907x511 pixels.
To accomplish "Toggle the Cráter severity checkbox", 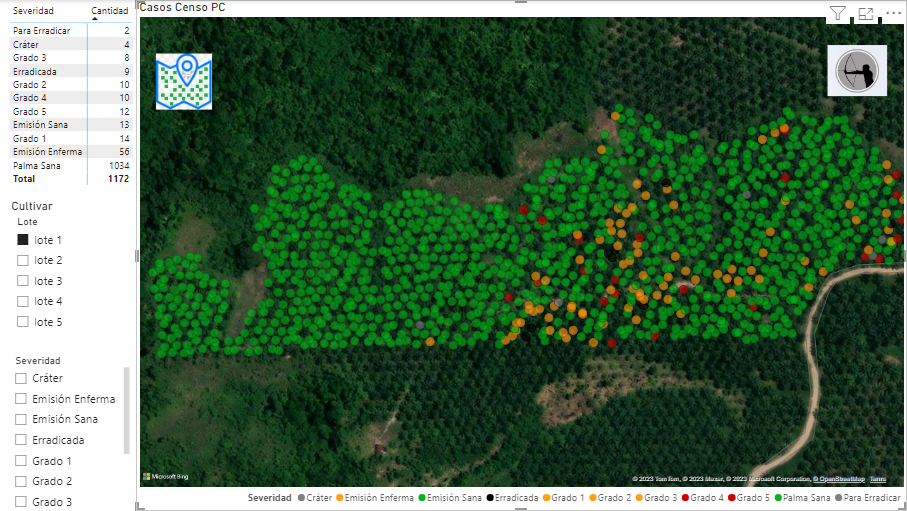I will (21, 378).
